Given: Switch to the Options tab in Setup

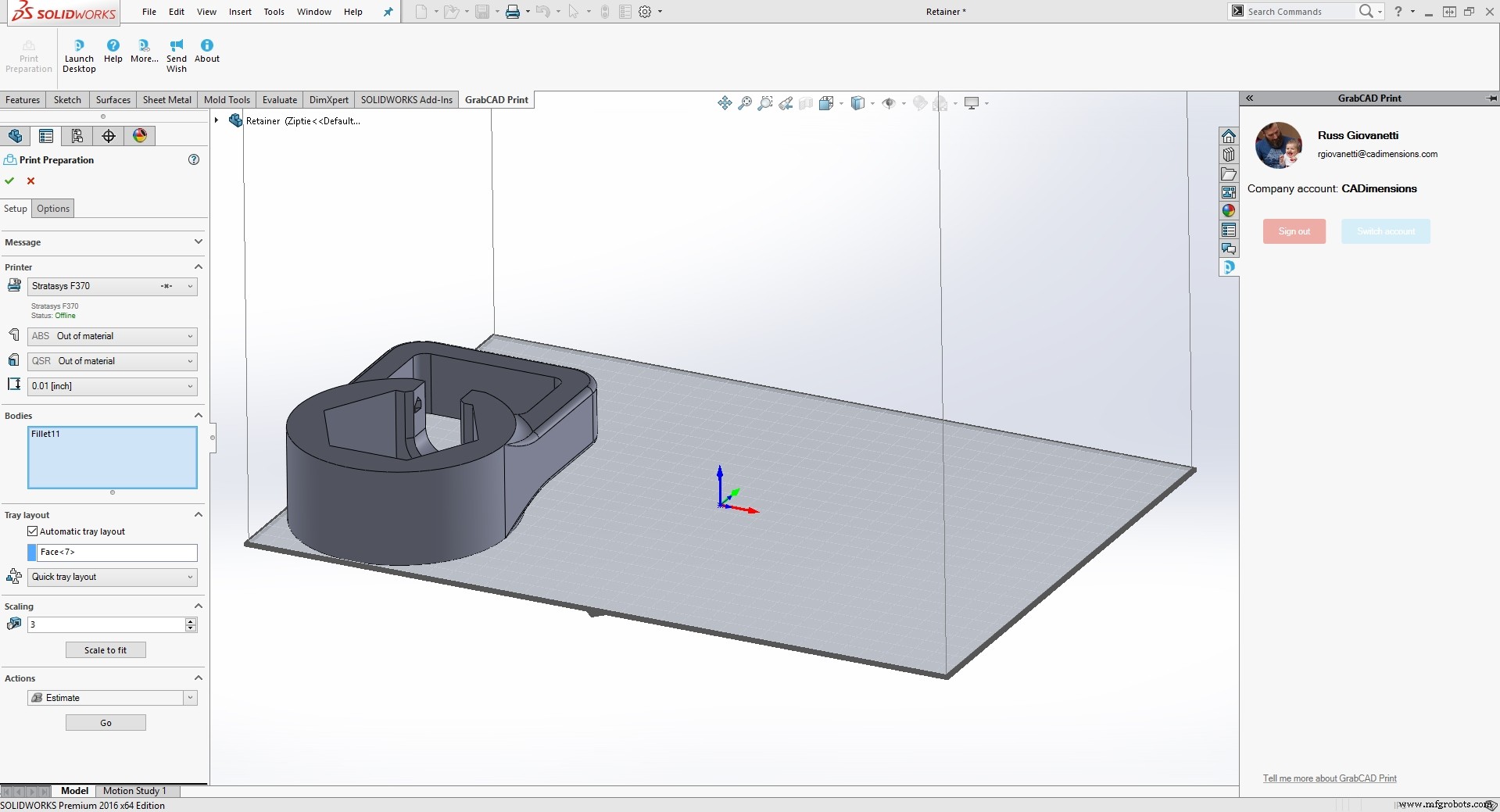Looking at the screenshot, I should click(52, 208).
